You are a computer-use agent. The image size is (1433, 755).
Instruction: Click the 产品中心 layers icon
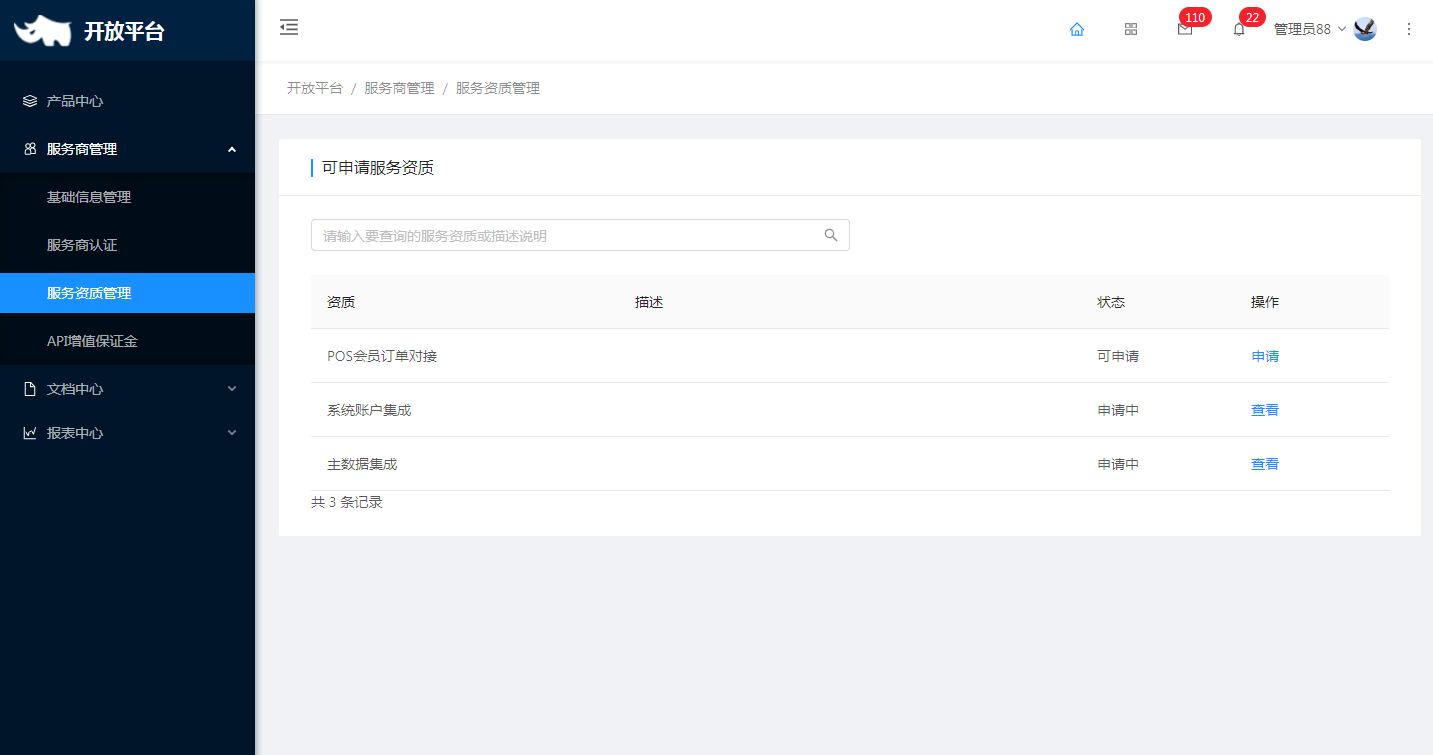30,101
